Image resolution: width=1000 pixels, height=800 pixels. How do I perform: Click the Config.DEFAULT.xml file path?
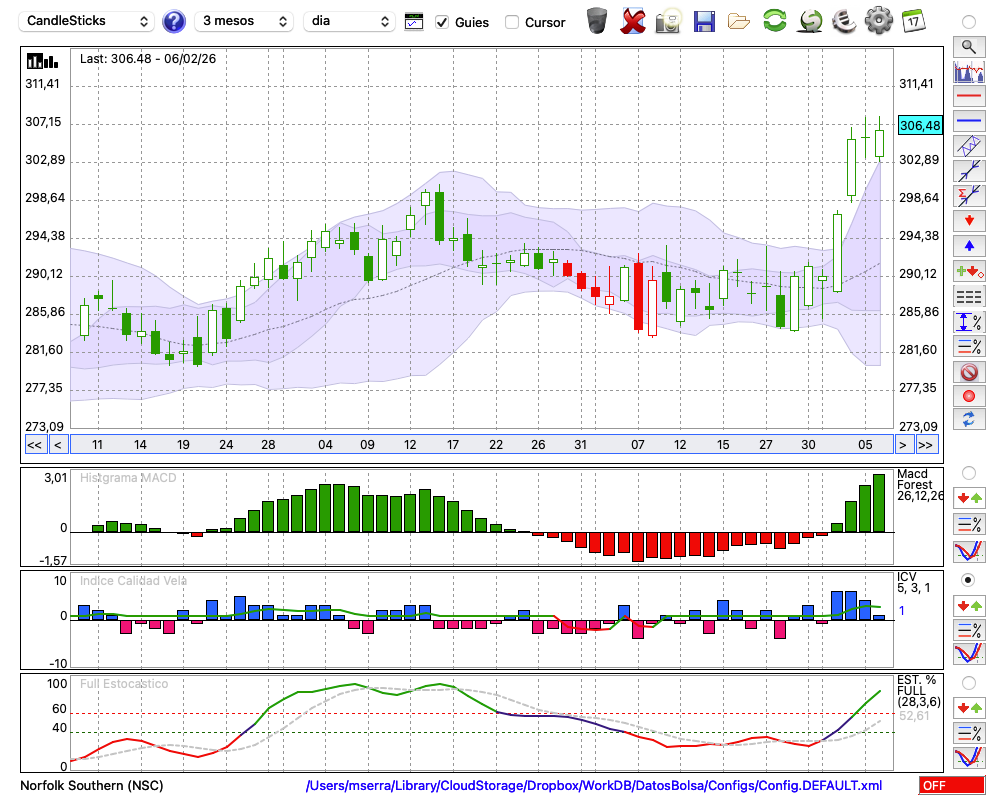594,786
